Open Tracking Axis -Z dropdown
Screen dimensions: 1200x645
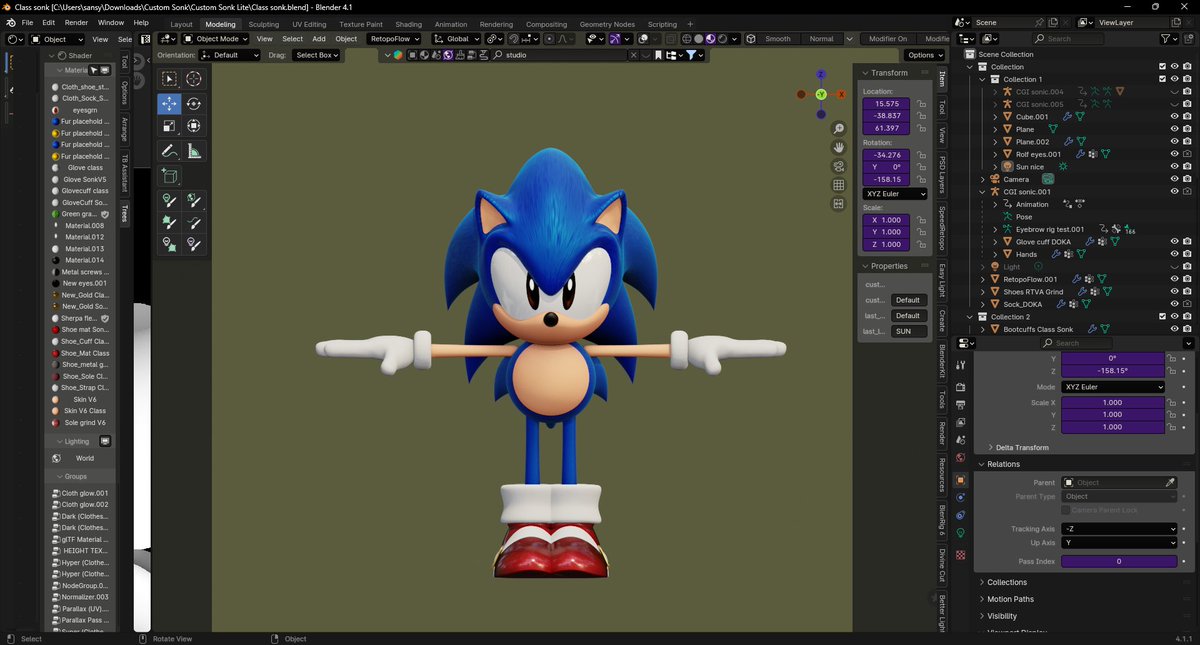(x=1119, y=529)
